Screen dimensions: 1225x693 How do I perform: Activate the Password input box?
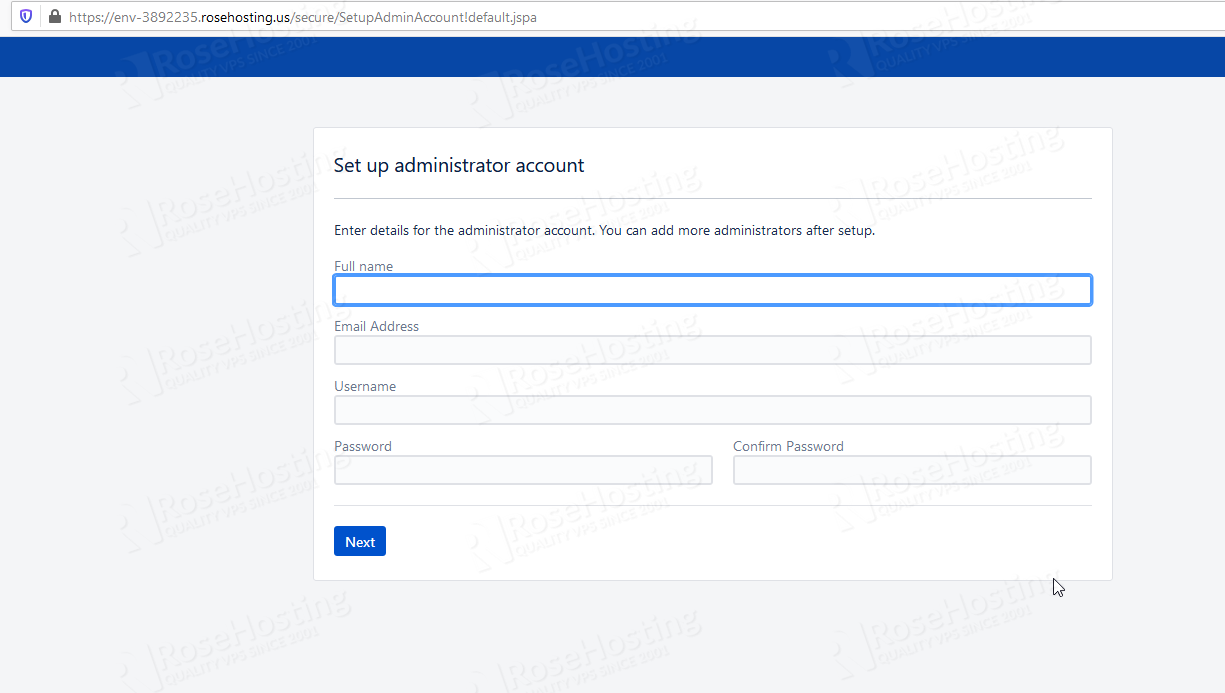pos(523,470)
